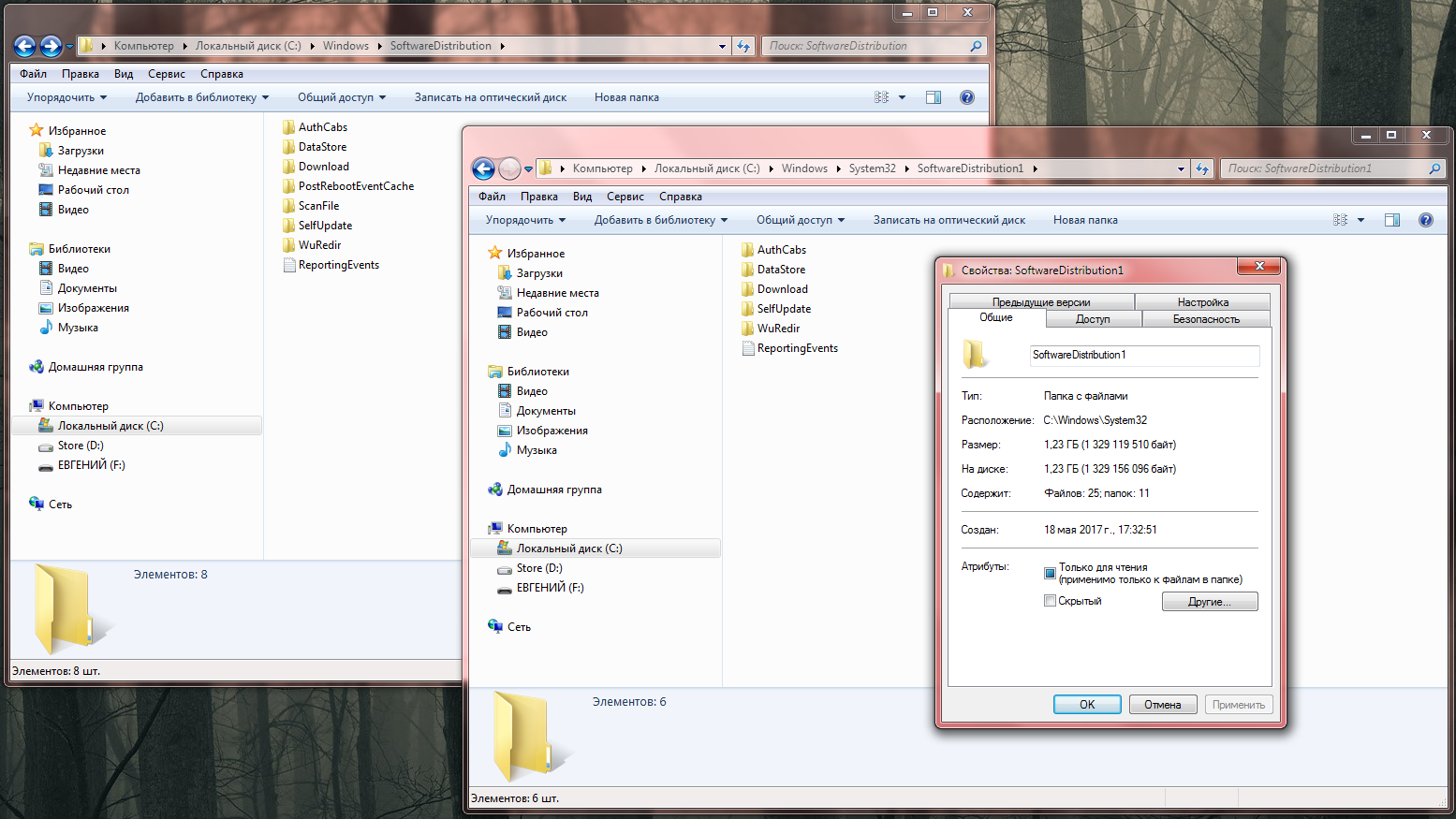Click Windows breadcrumb in rear window address bar

[x=346, y=46]
